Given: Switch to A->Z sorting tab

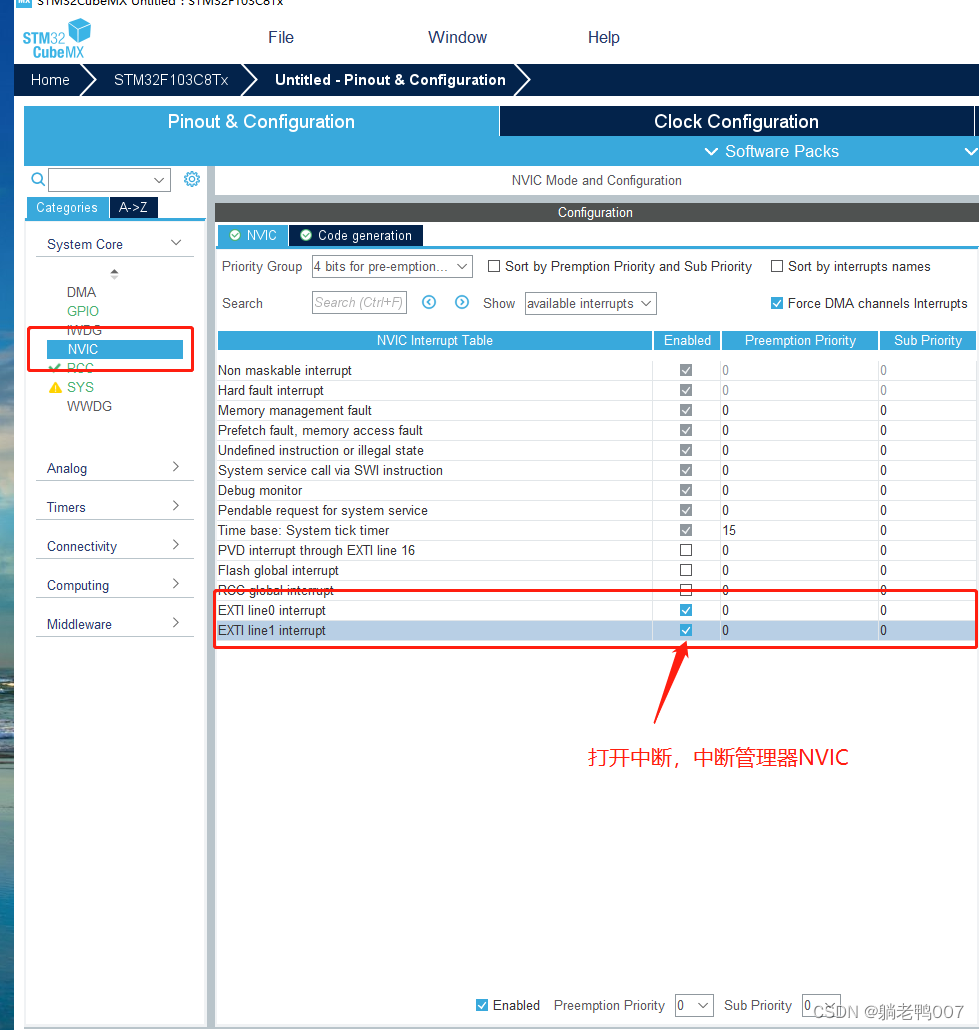Looking at the screenshot, I should (x=133, y=208).
